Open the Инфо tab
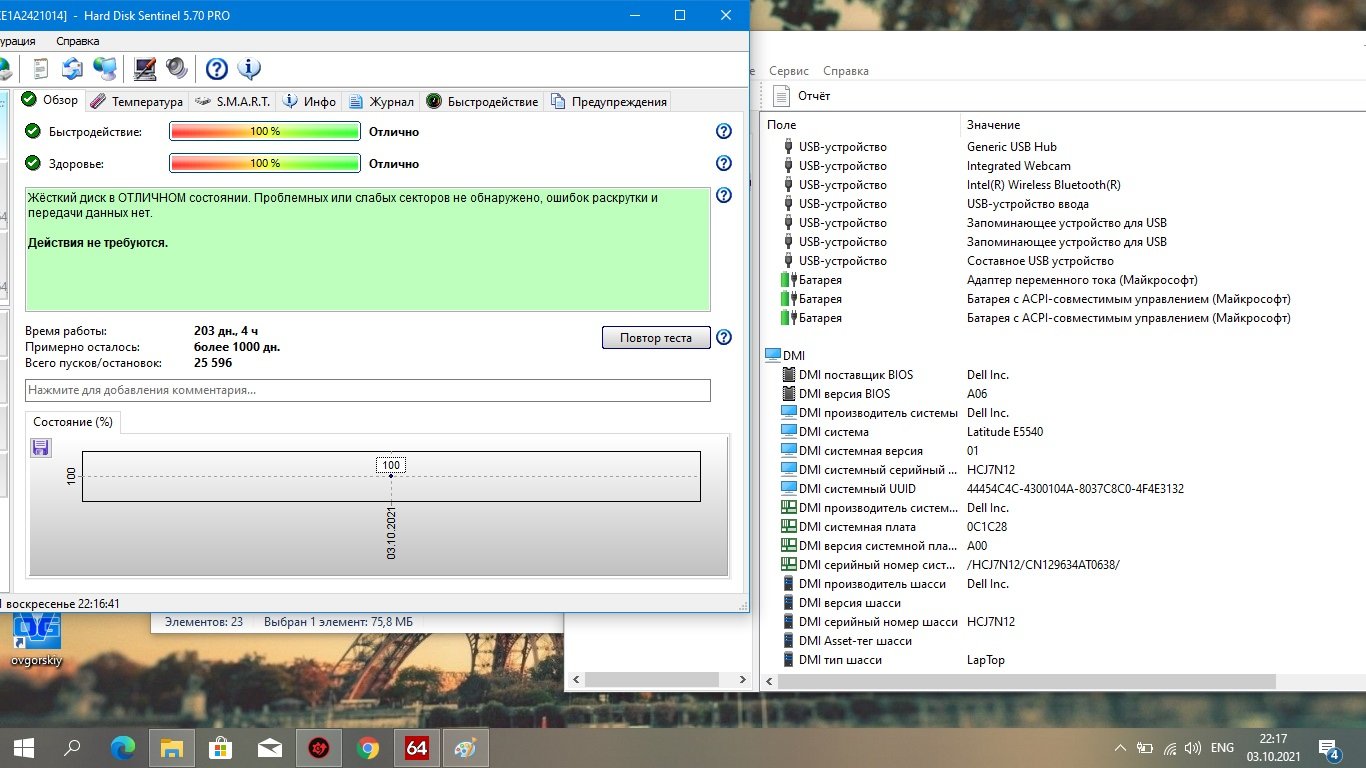Image resolution: width=1366 pixels, height=768 pixels. [x=310, y=101]
